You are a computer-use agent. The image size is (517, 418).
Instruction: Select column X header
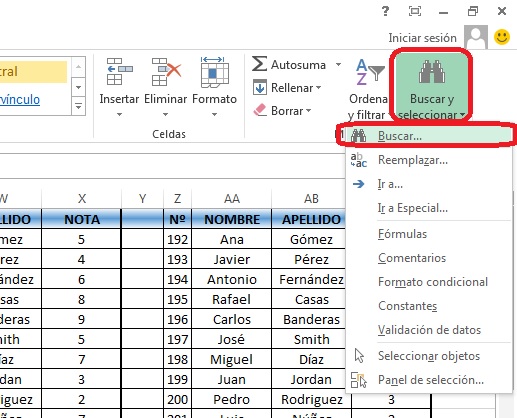[x=82, y=199]
